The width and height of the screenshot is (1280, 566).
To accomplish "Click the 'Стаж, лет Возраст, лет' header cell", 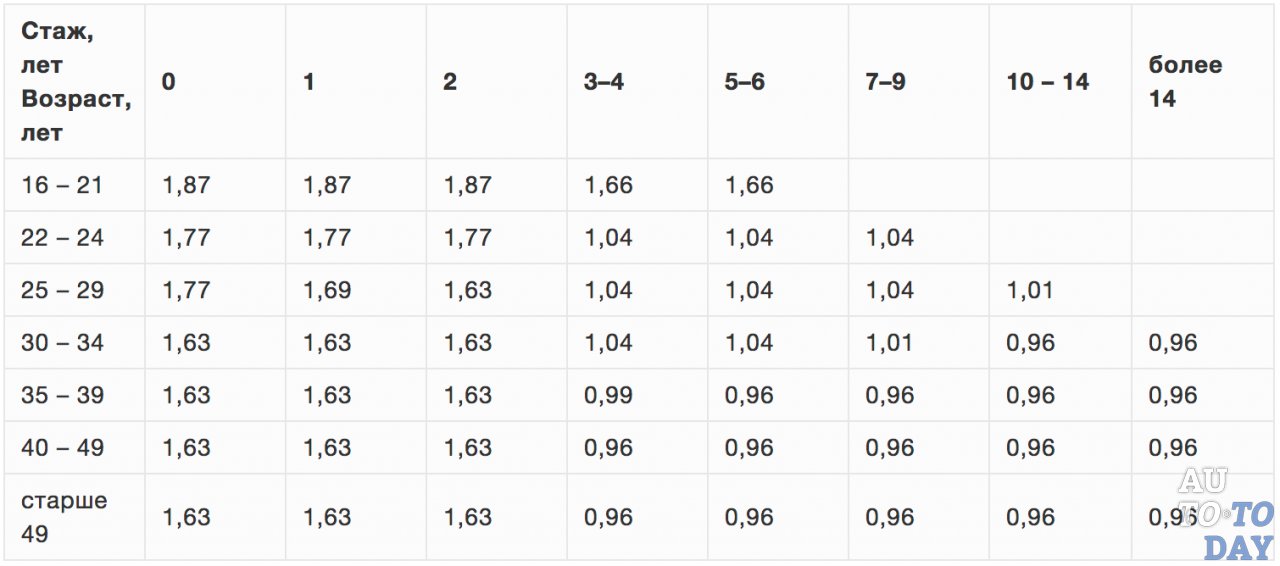I will 75,82.
